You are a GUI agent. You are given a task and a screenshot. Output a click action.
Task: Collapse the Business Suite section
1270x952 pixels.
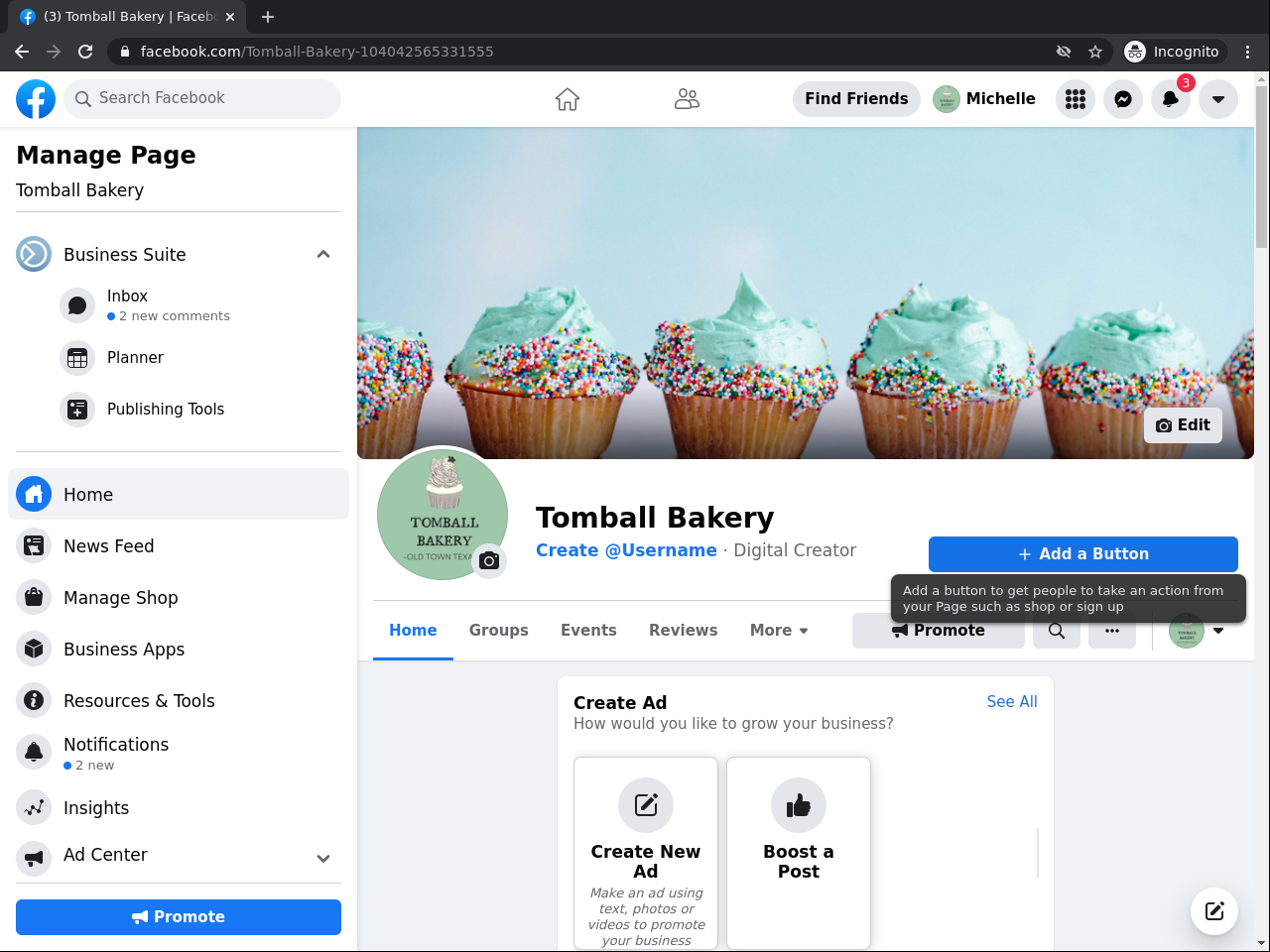point(323,254)
